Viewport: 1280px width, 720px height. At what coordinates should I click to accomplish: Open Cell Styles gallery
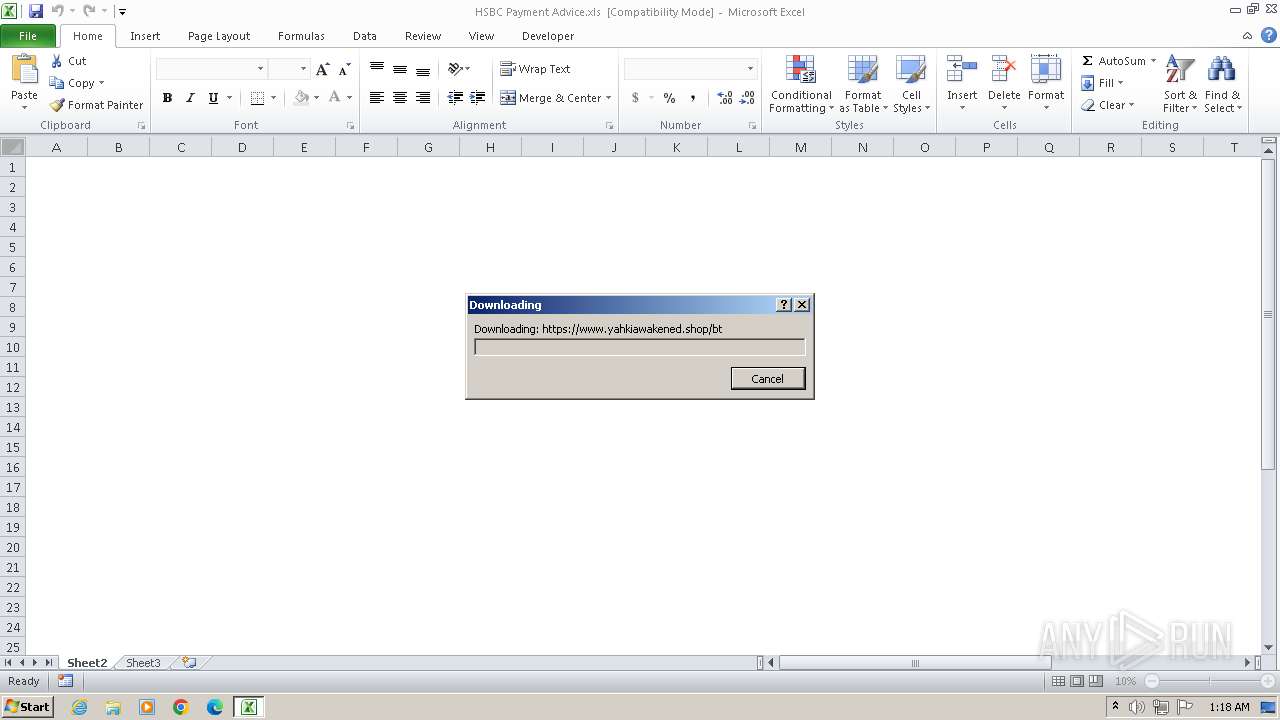[911, 85]
